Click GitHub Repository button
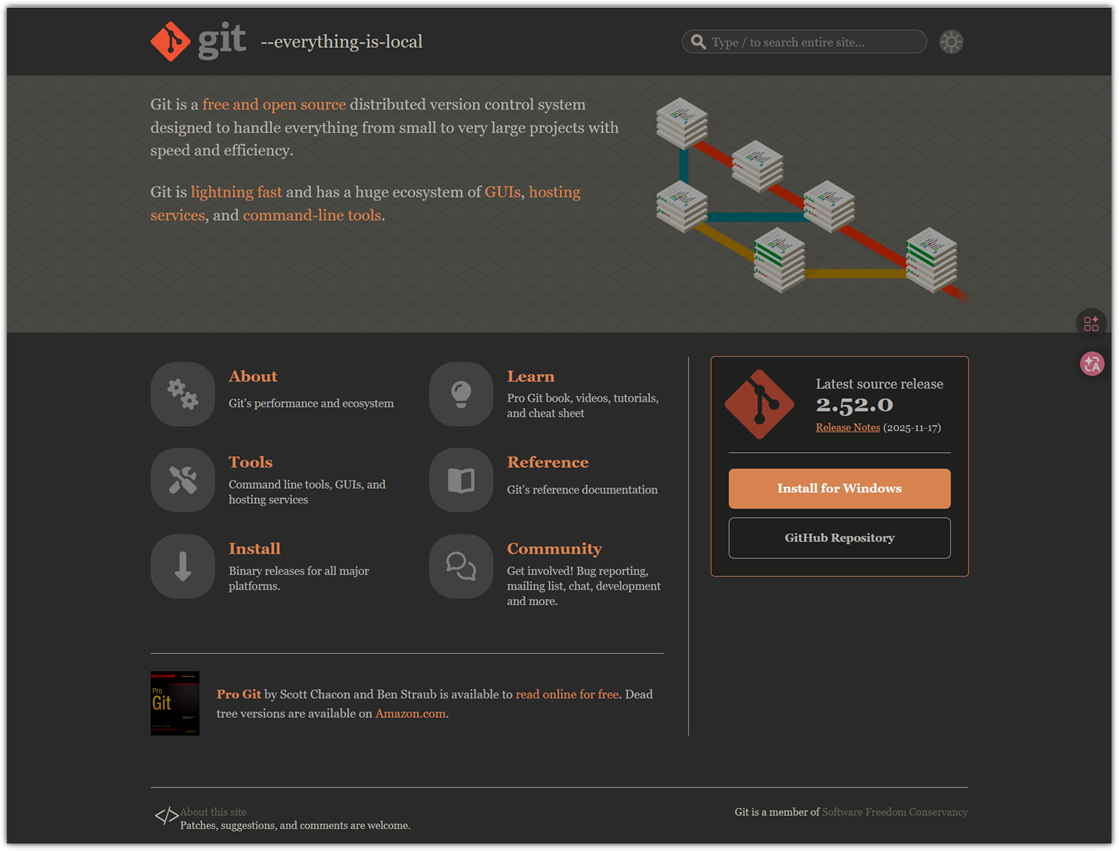Screen dimensions: 1119x851 839,538
